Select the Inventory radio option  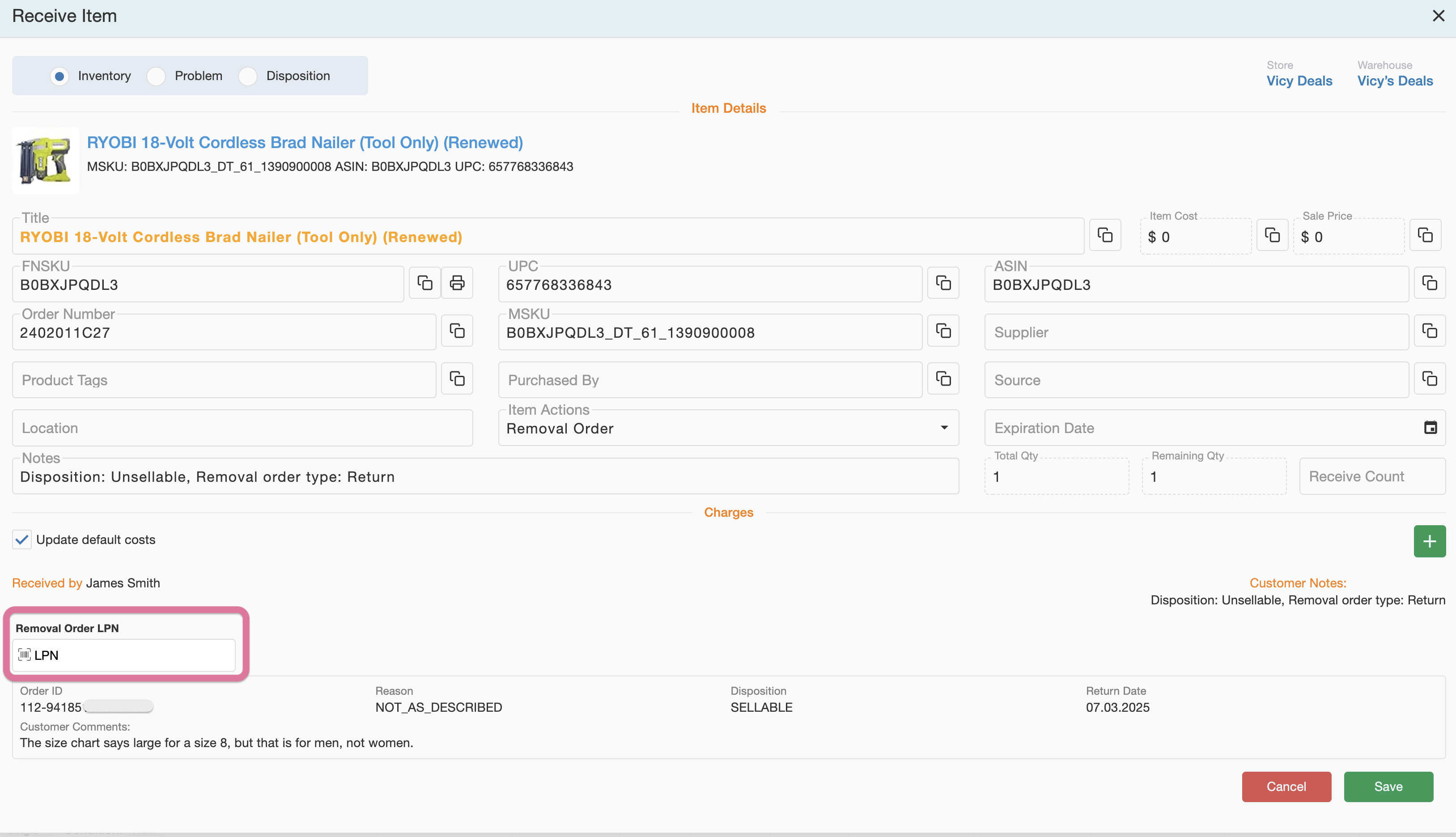point(59,76)
